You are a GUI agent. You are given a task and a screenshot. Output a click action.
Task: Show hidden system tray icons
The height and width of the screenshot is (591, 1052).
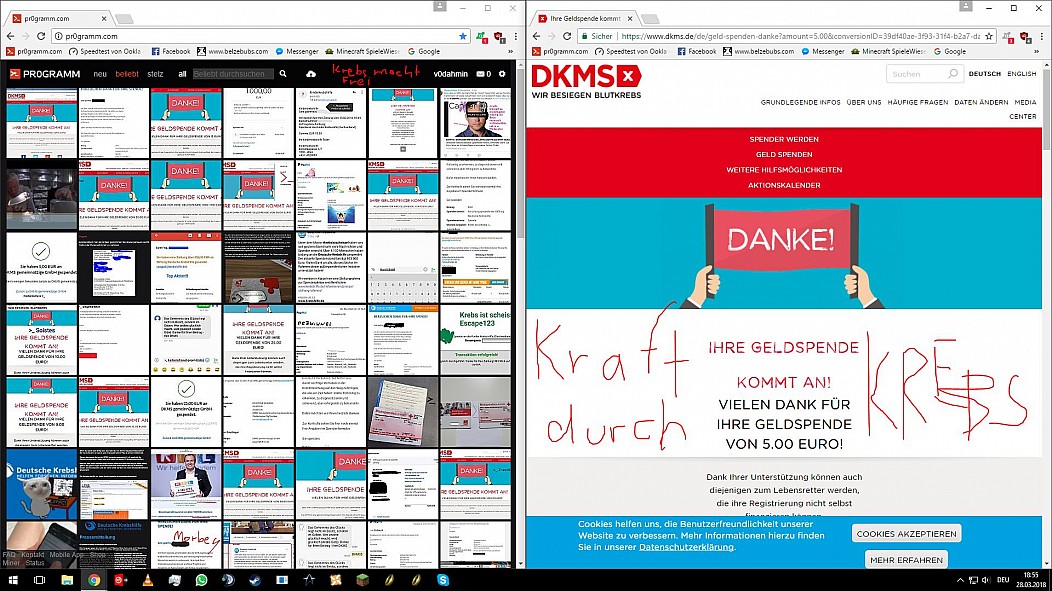coord(960,580)
